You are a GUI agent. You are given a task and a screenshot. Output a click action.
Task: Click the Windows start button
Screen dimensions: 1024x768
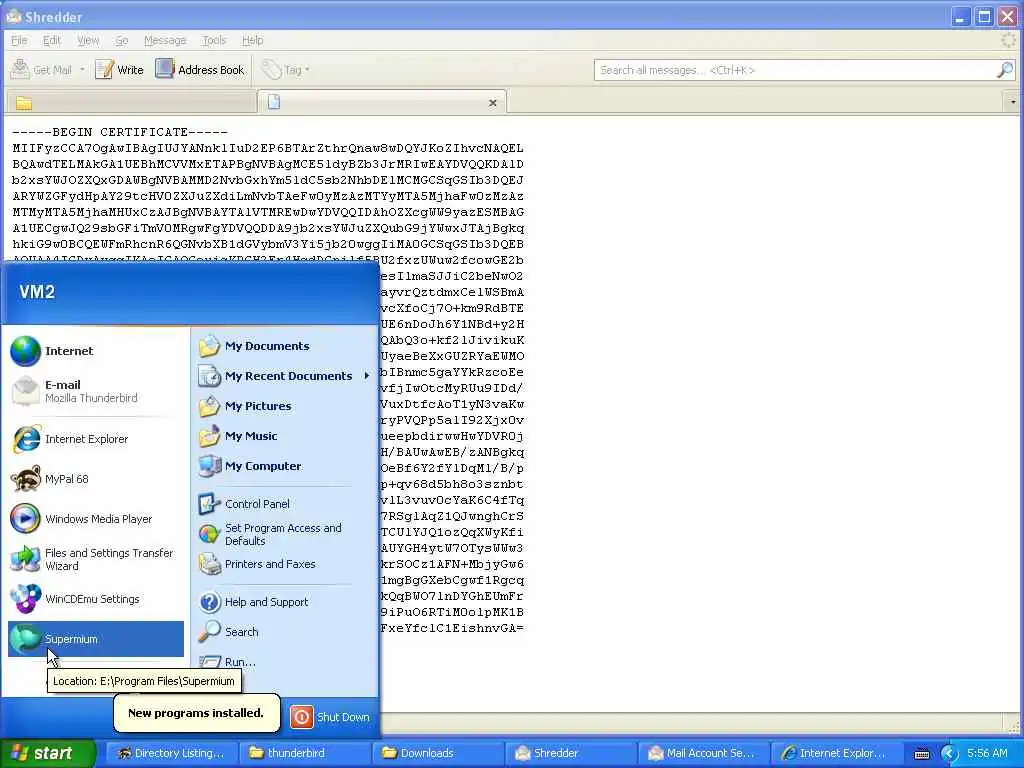(x=46, y=753)
